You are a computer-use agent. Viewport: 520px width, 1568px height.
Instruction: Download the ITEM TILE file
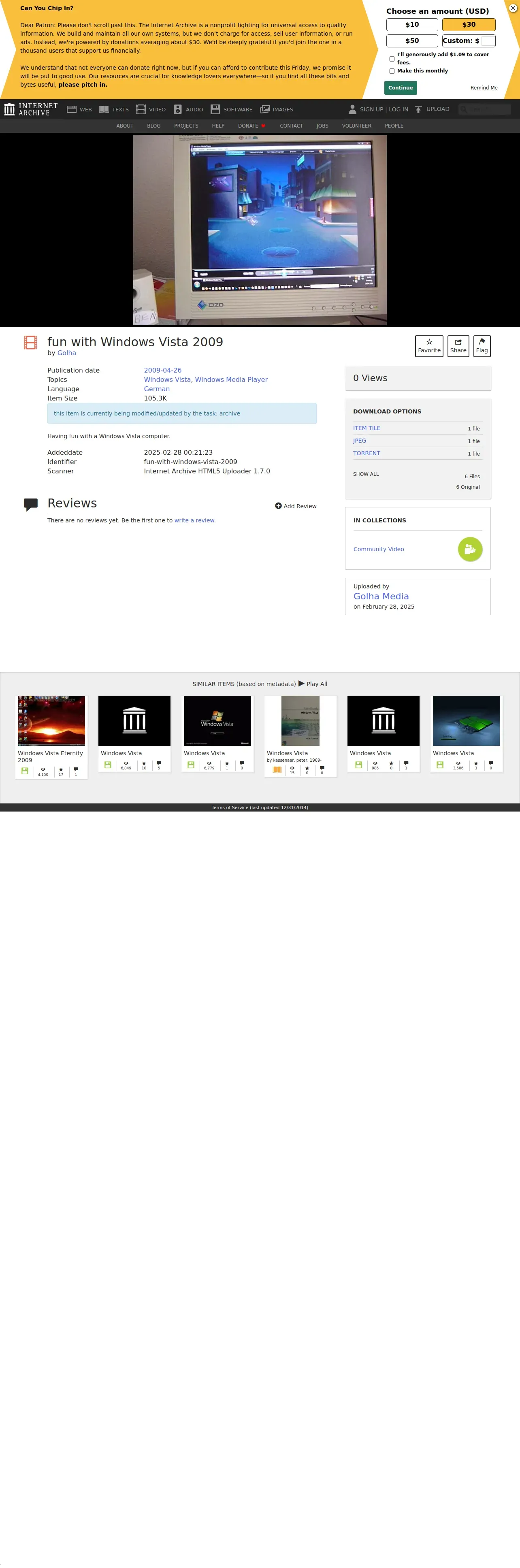[367, 428]
